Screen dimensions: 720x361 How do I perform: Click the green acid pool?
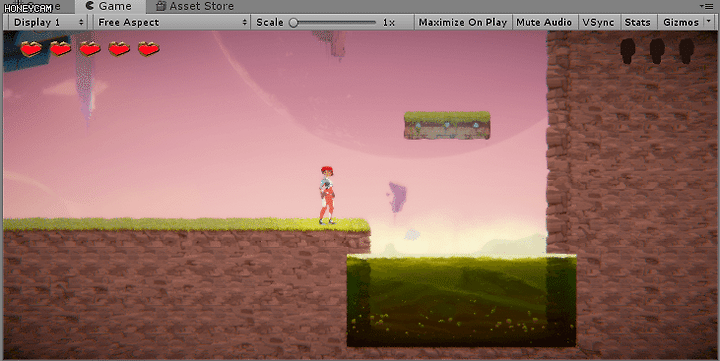tap(461, 300)
